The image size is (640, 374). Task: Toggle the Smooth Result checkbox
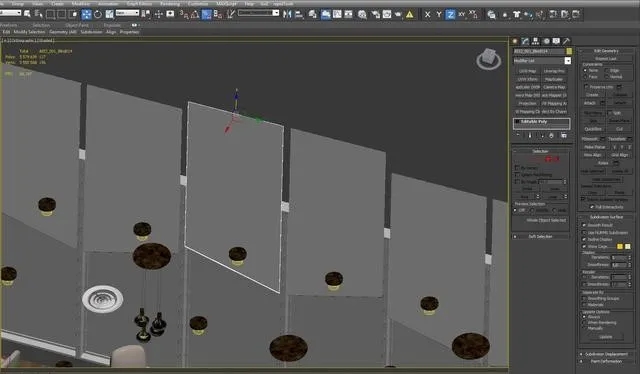[x=584, y=225]
